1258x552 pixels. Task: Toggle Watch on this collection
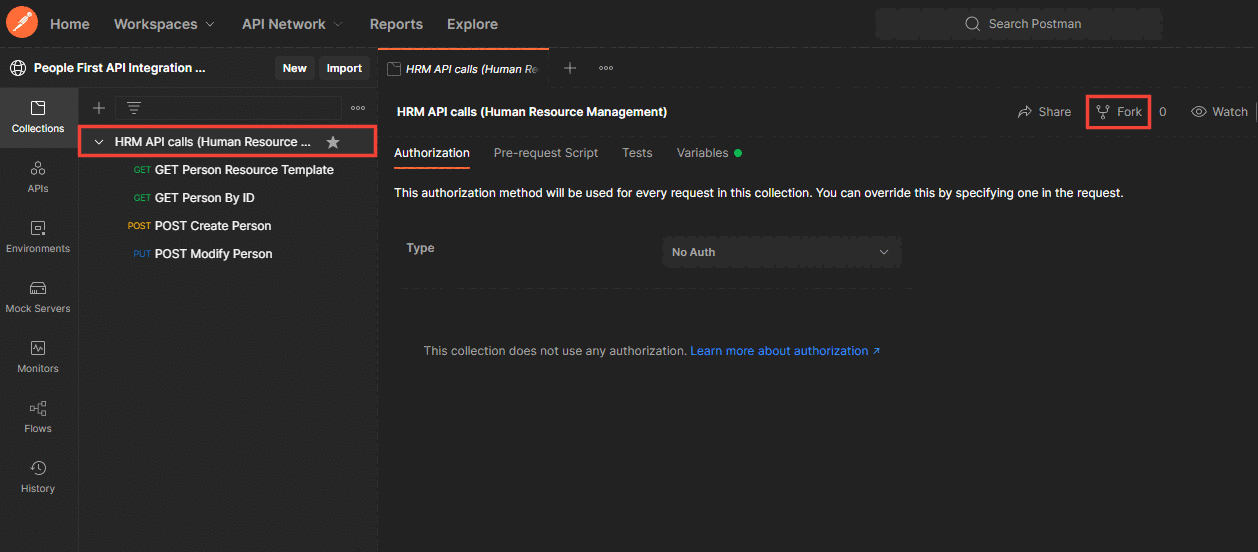(x=1219, y=112)
